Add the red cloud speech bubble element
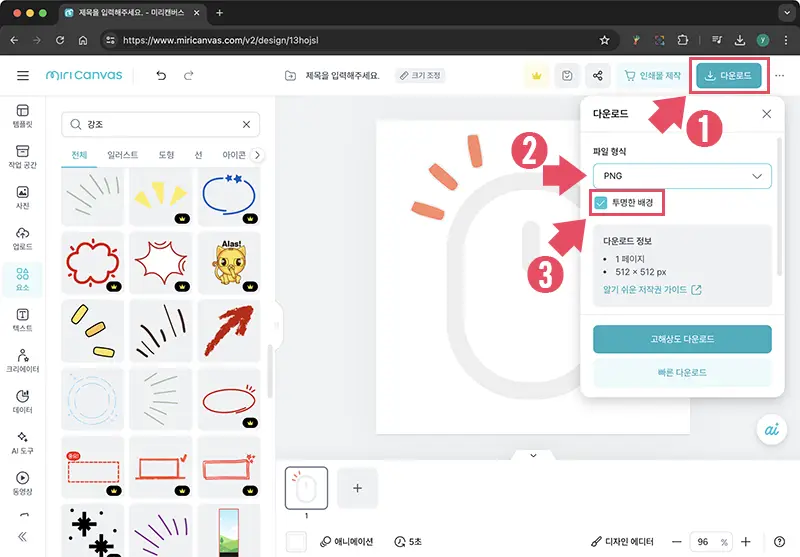Image resolution: width=800 pixels, height=557 pixels. pyautogui.click(x=93, y=264)
